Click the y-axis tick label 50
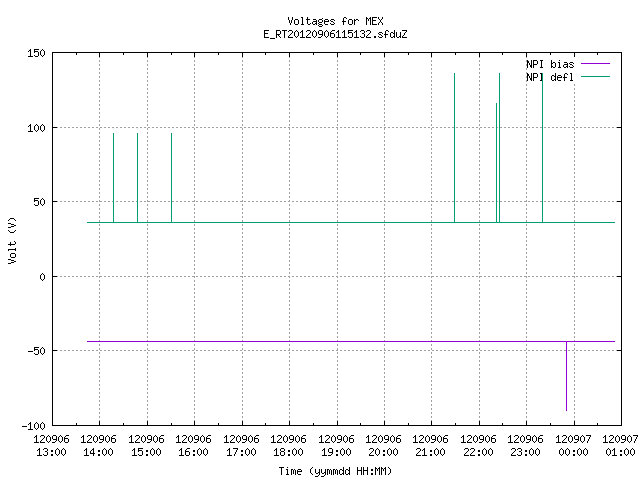Screen dimensions: 640x480 coord(39,202)
